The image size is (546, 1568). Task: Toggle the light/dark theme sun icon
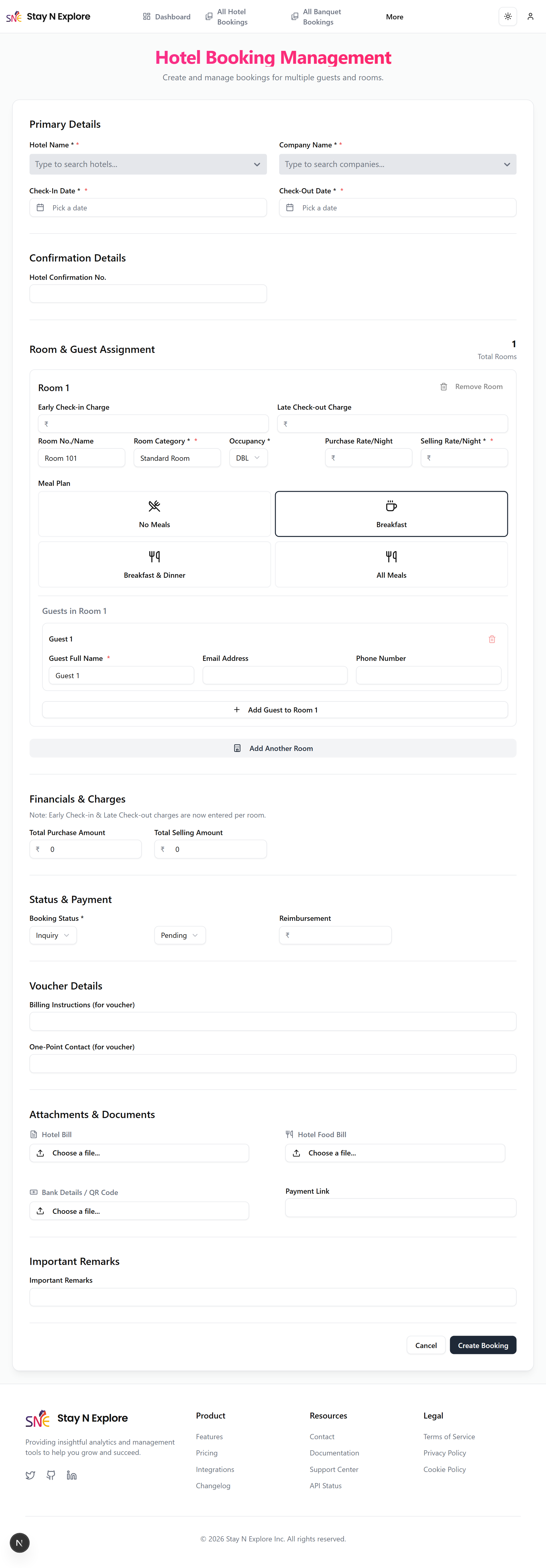(508, 17)
